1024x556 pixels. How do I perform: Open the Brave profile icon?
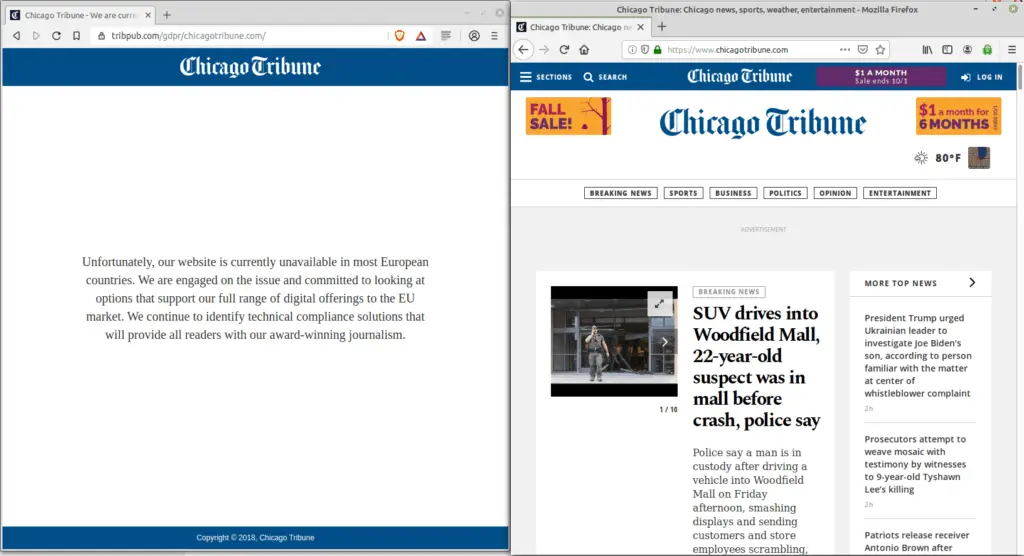[x=474, y=36]
